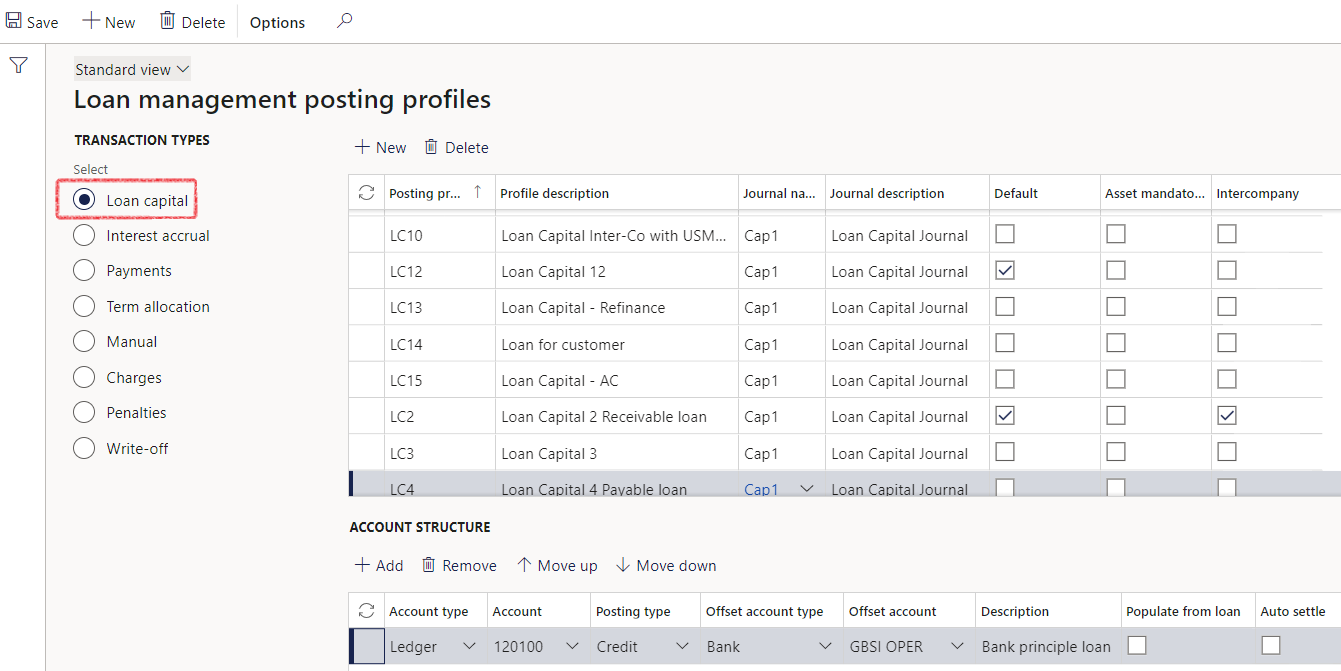Open the Options menu

tap(277, 22)
